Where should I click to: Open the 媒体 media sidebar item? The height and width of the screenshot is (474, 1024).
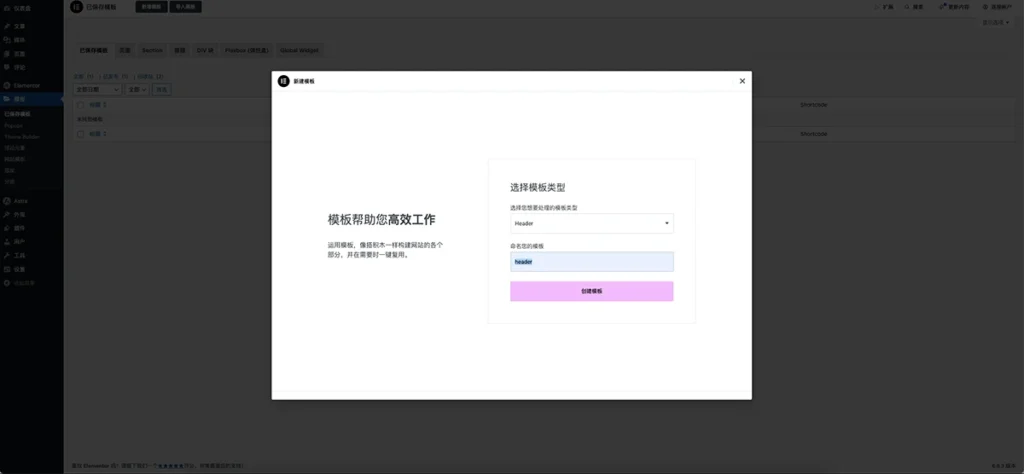pyautogui.click(x=21, y=40)
